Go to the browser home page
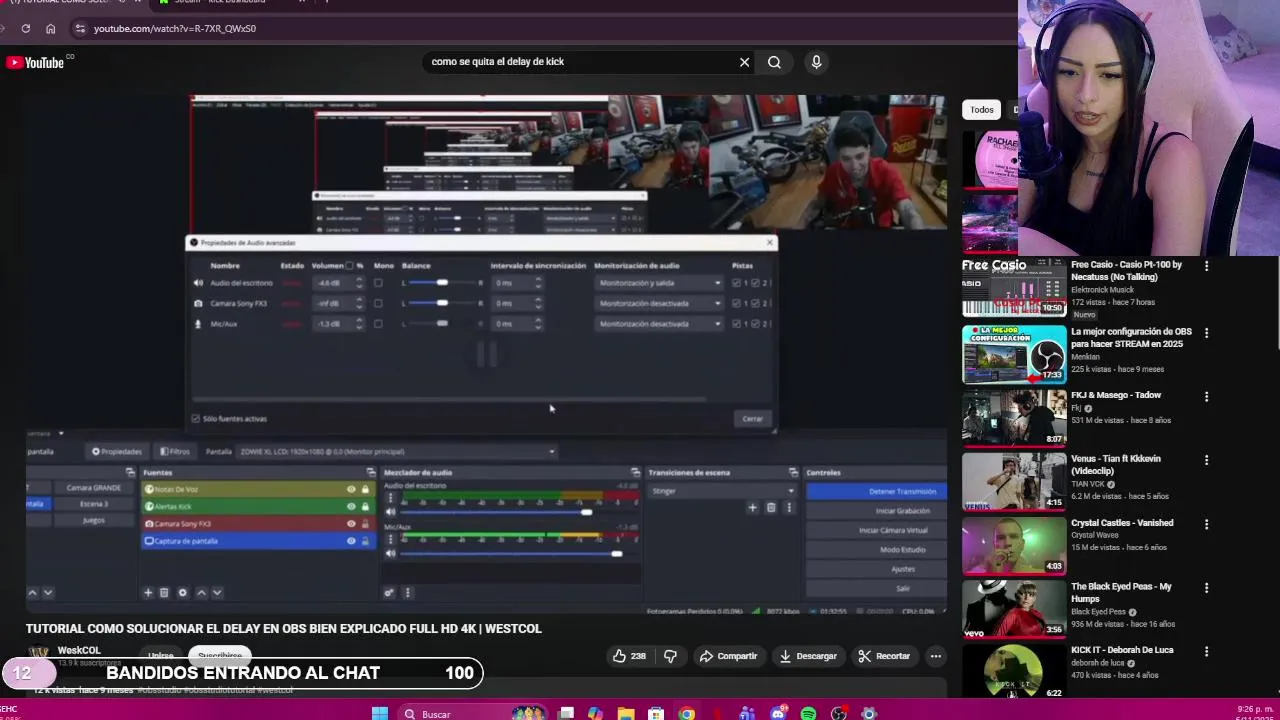1280x720 pixels. pyautogui.click(x=50, y=29)
